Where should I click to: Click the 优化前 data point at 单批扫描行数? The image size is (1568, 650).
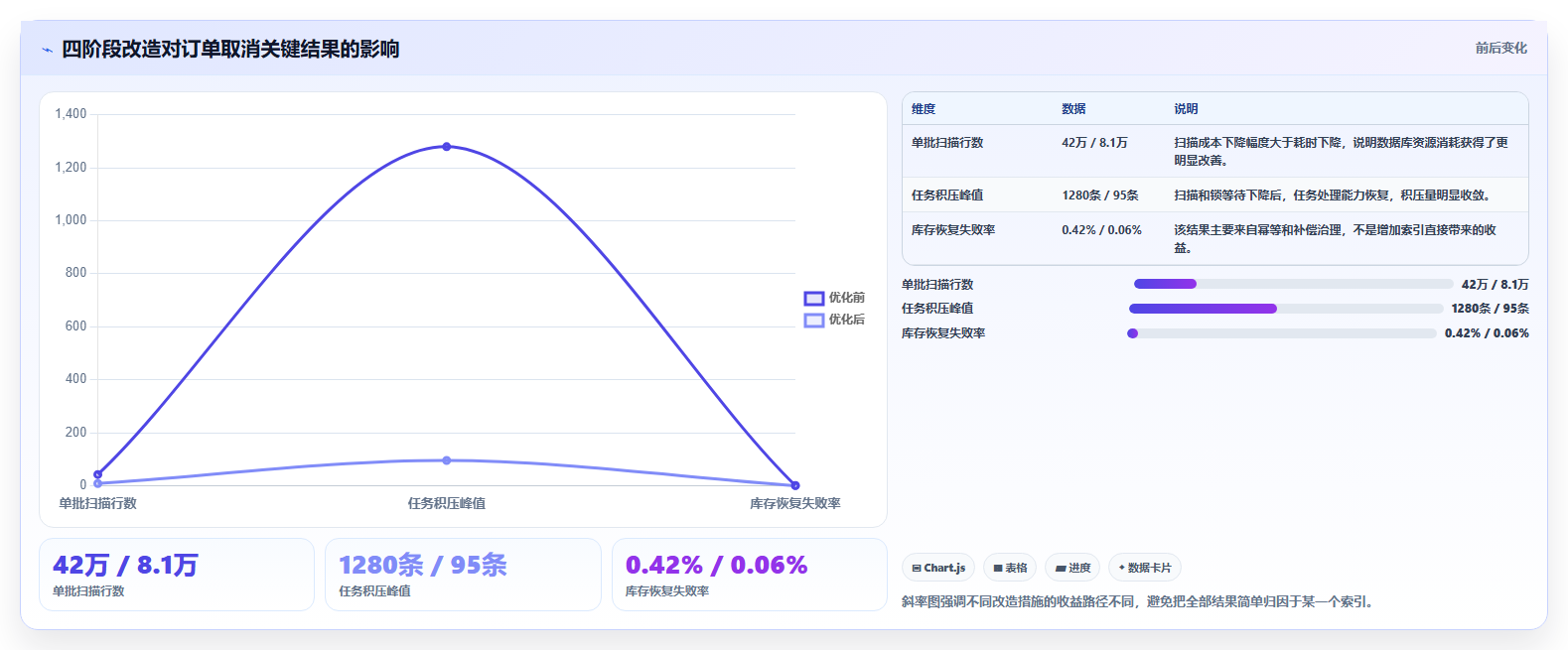97,474
